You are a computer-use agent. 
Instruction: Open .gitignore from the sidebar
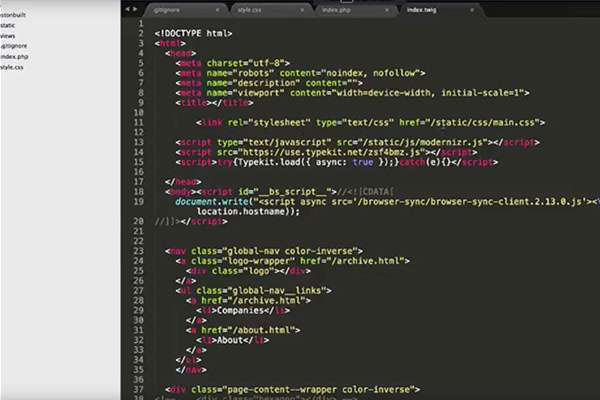pyautogui.click(x=13, y=46)
